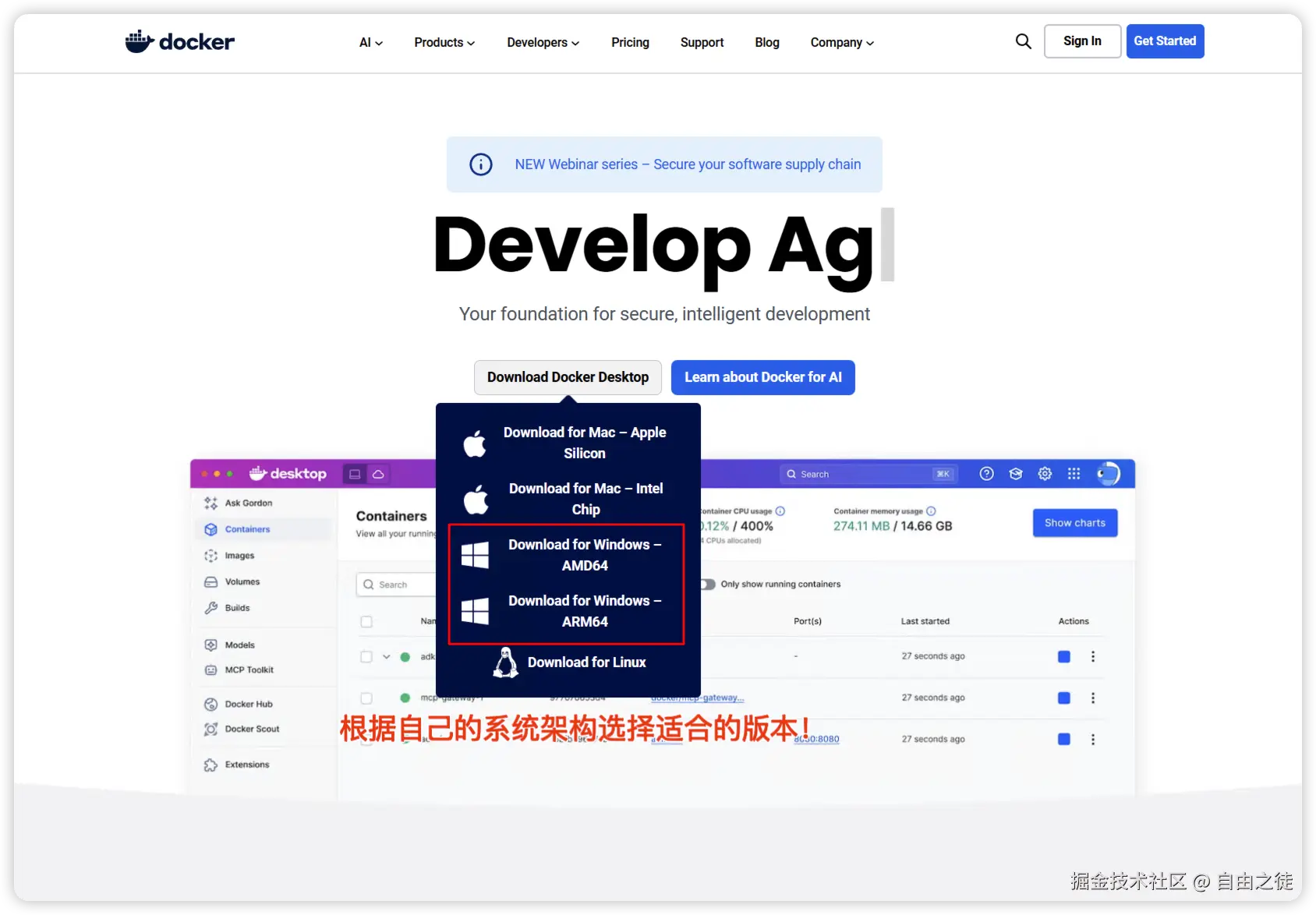
Task: Click the Volumes disk icon in sidebar
Action: click(210, 582)
